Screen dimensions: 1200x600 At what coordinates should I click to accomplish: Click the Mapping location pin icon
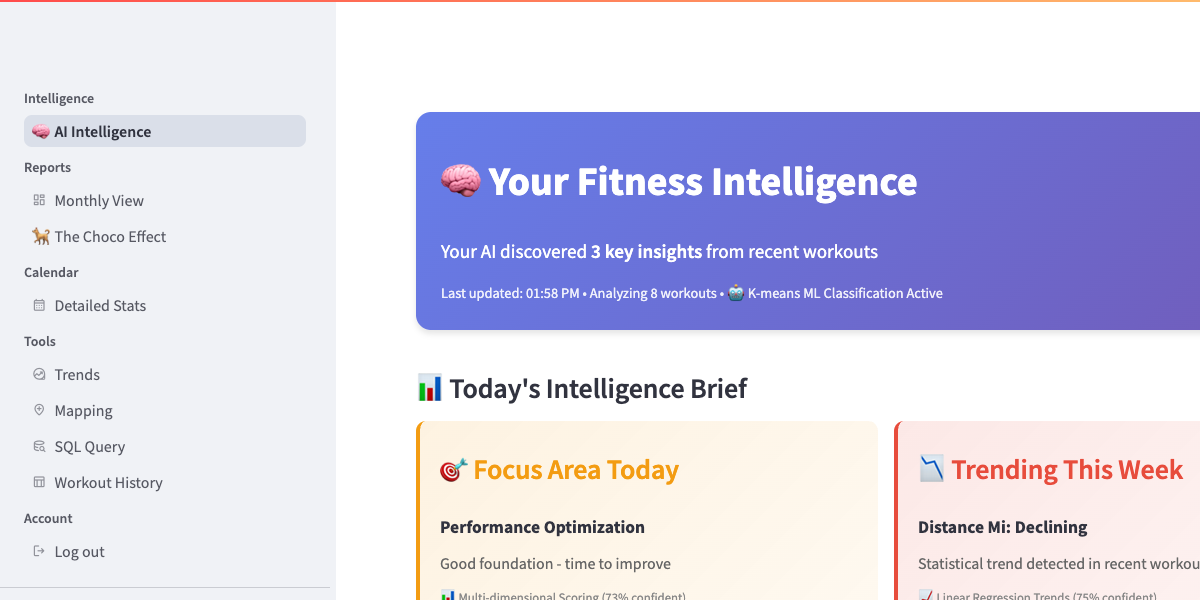coord(39,410)
